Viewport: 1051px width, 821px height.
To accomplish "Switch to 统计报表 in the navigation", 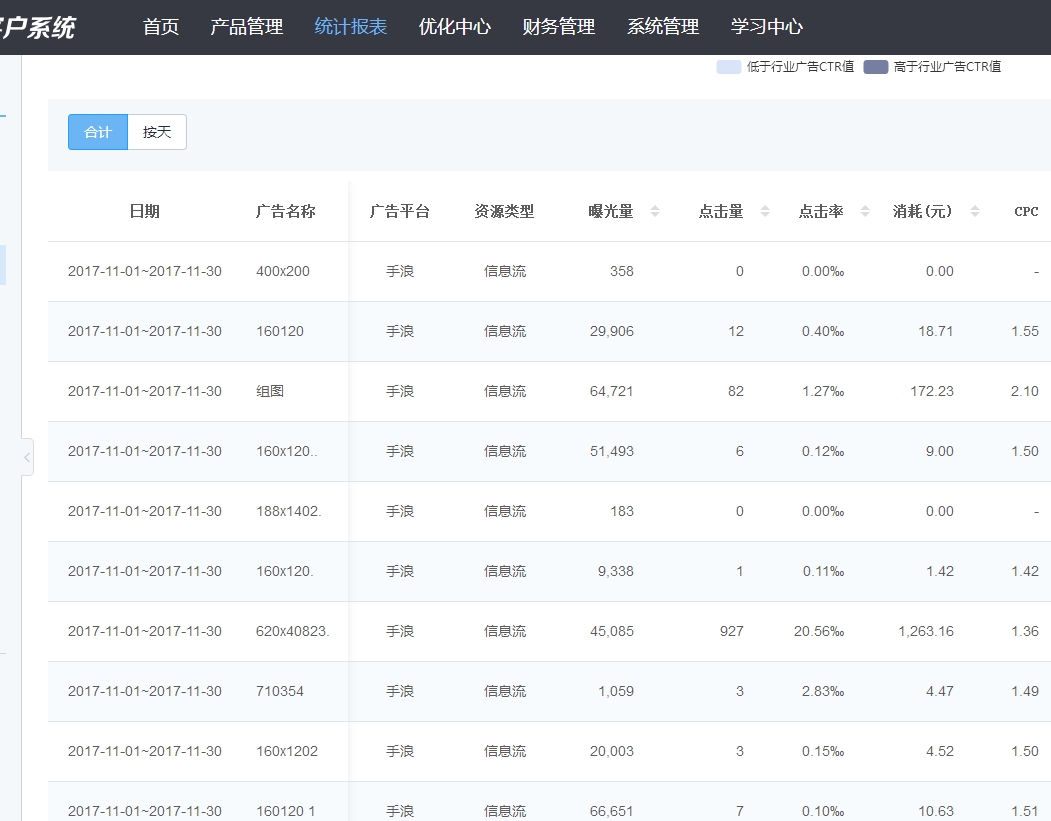I will coord(351,27).
